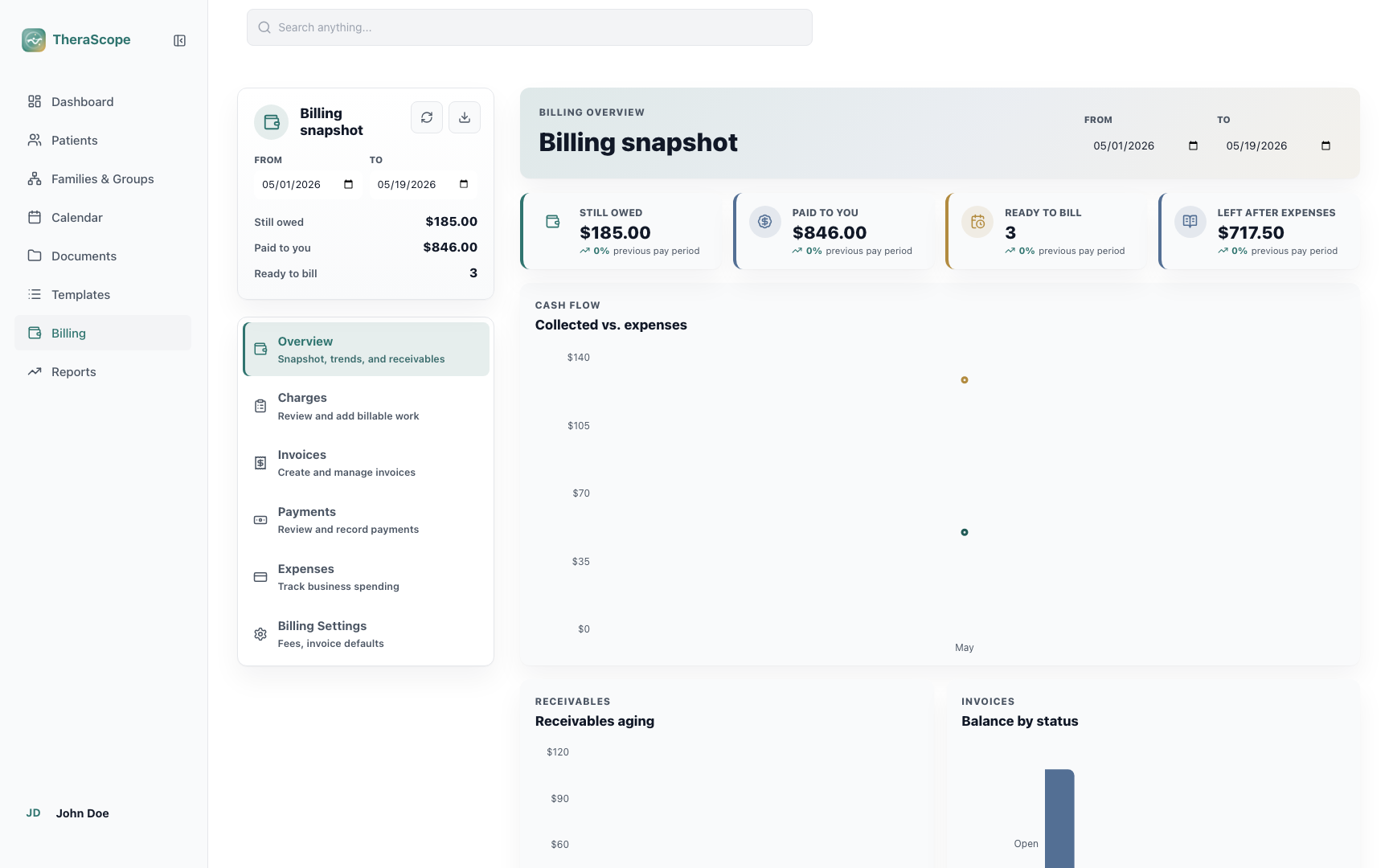Switch to Expenses tab

[366, 577]
